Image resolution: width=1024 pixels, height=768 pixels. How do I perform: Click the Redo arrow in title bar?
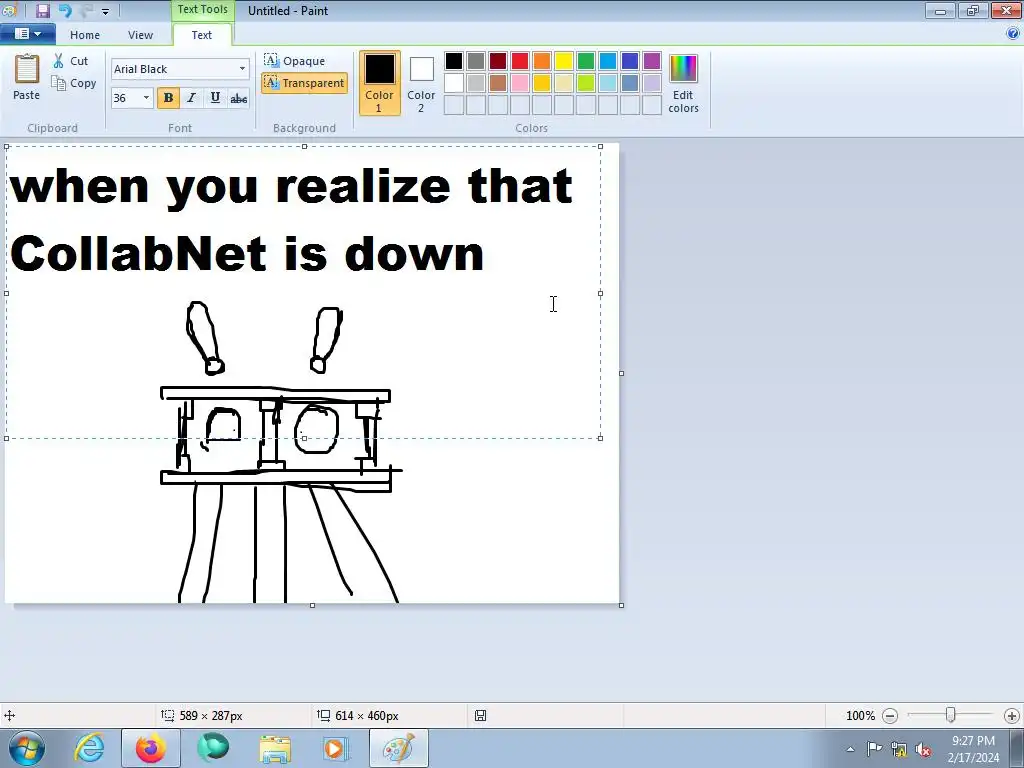[x=86, y=10]
